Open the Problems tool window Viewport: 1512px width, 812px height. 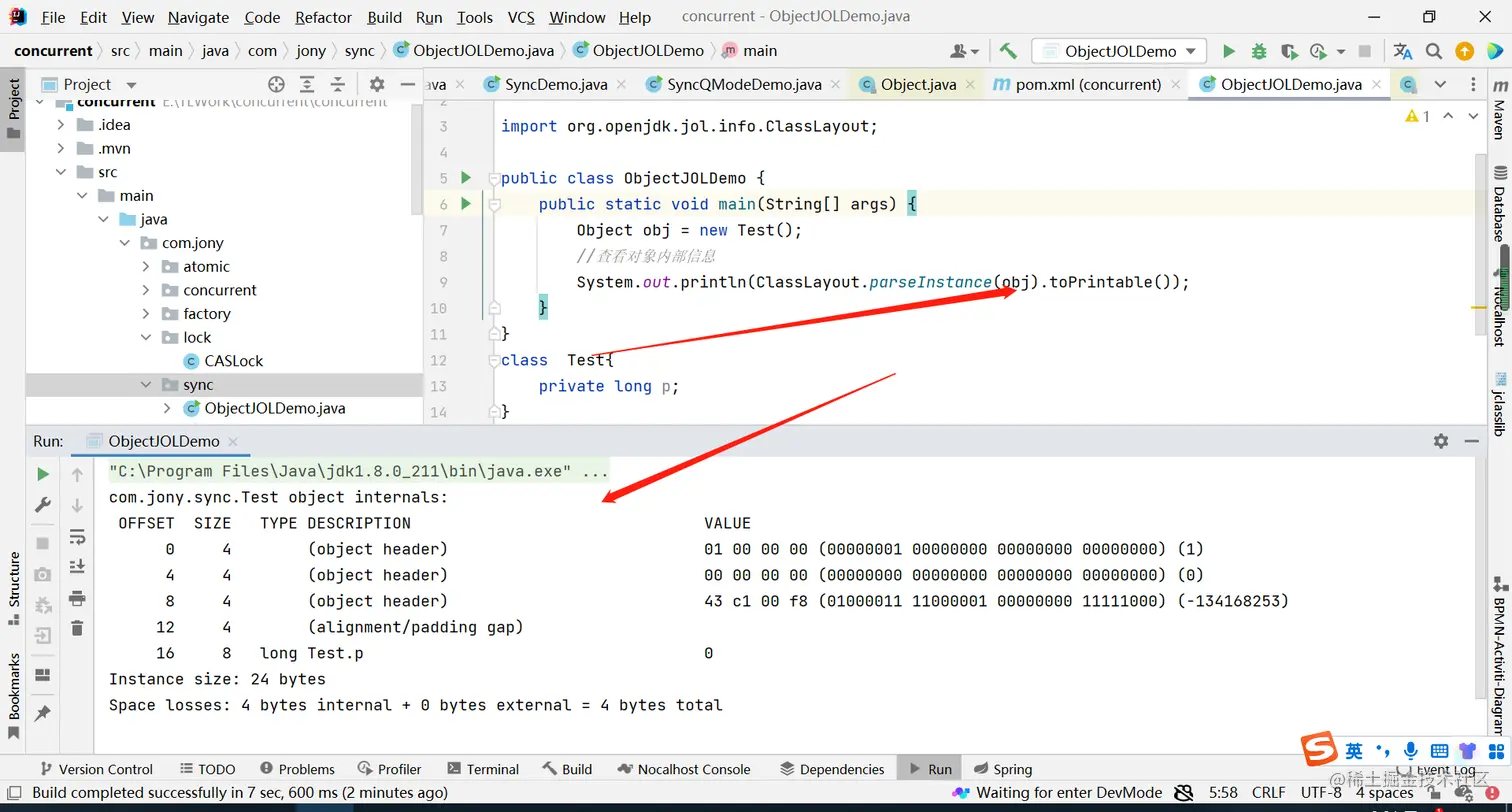click(x=297, y=769)
